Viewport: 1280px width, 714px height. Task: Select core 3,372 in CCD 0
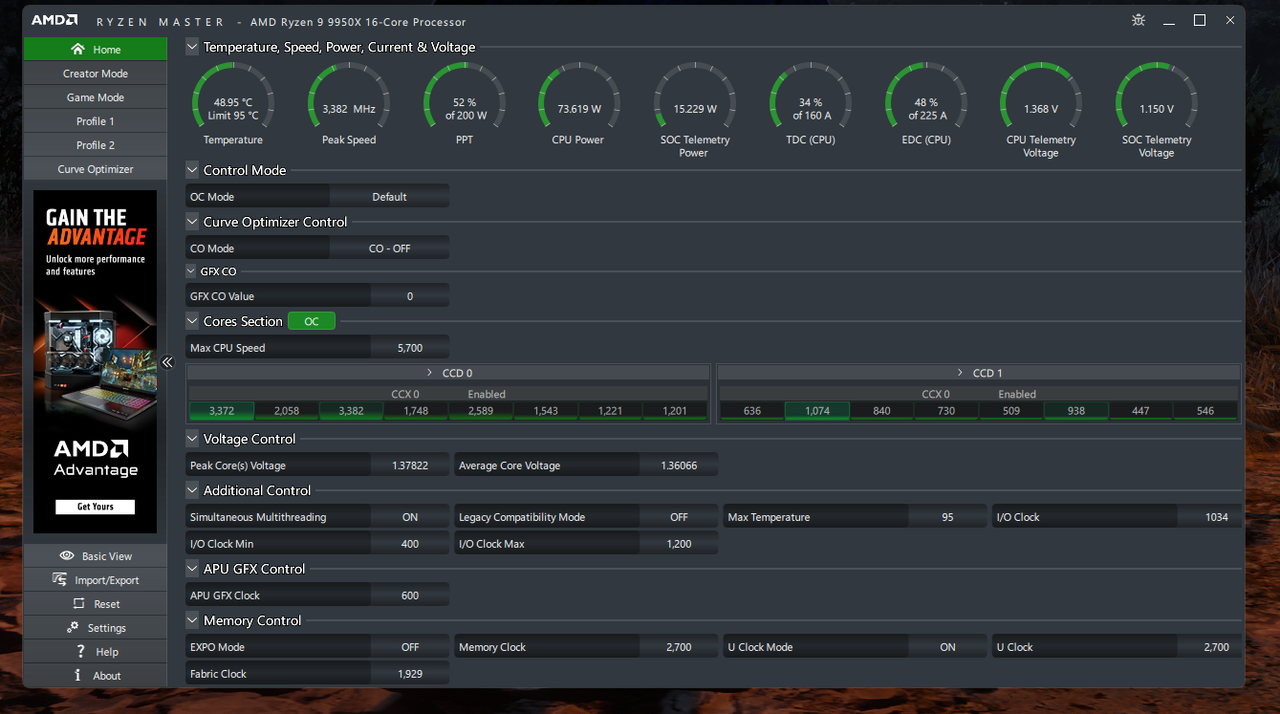[x=221, y=411]
